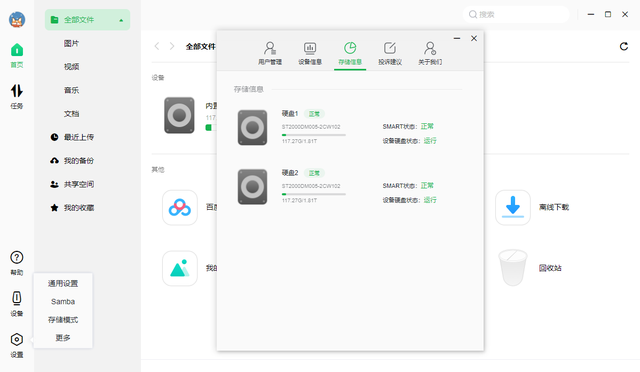This screenshot has width=640, height=372.
Task: Choose Samba from settings menu
Action: coord(63,301)
